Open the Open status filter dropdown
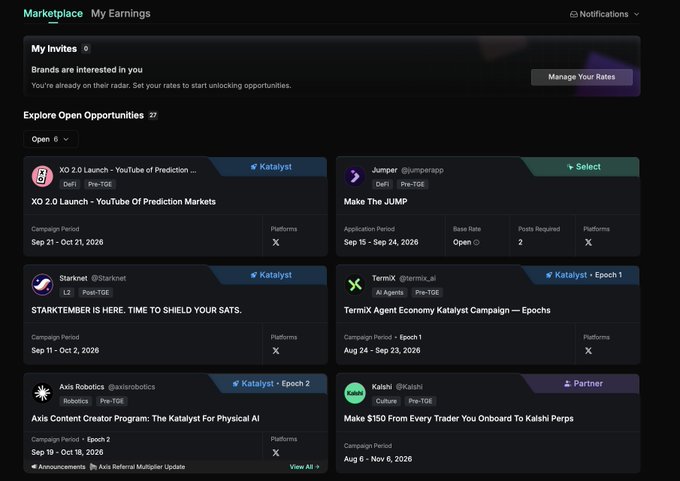 pos(50,139)
